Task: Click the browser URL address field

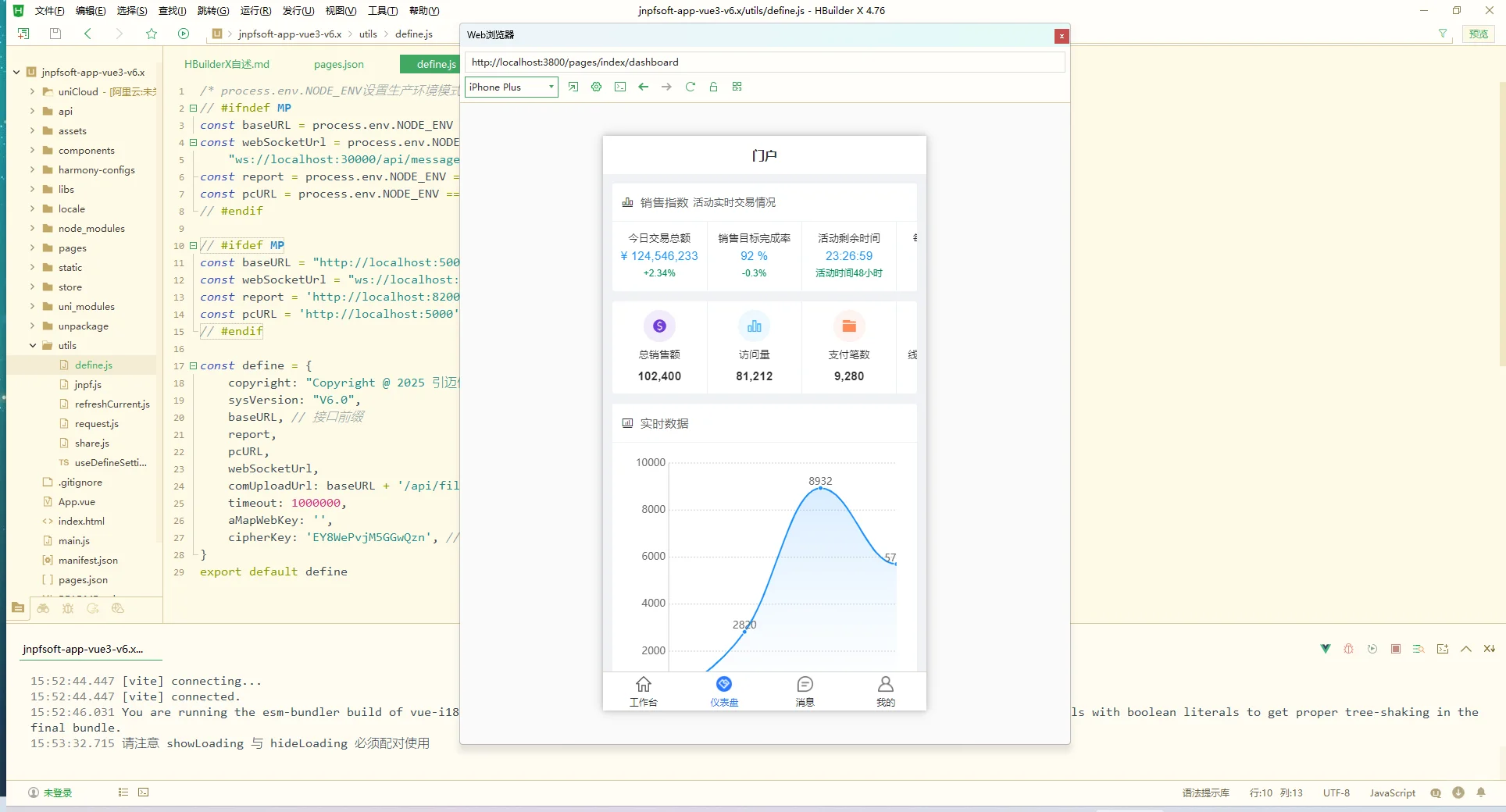Action: tap(765, 62)
